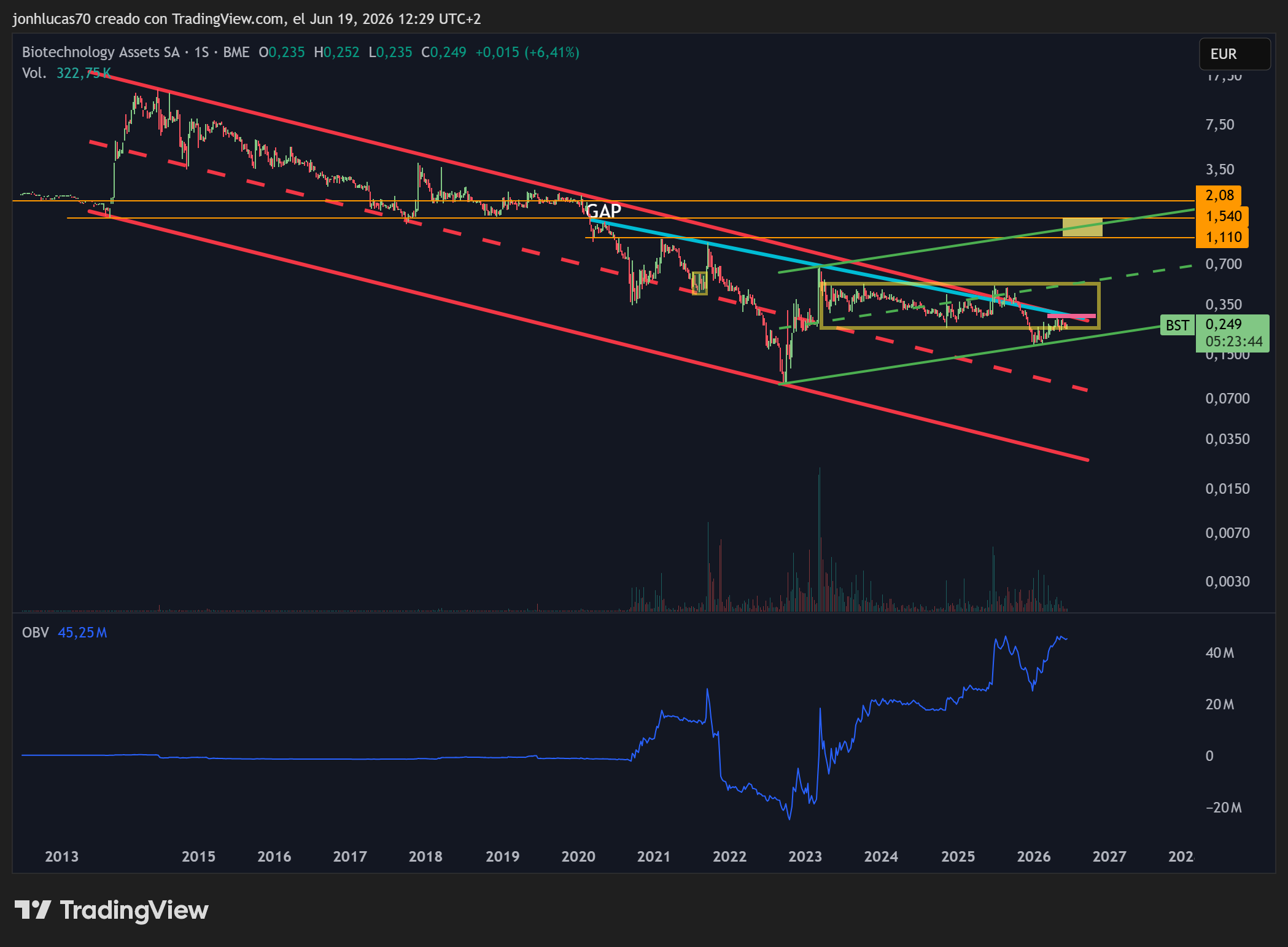This screenshot has height=947, width=1288.
Task: Click the GAP text annotation
Action: tap(603, 211)
